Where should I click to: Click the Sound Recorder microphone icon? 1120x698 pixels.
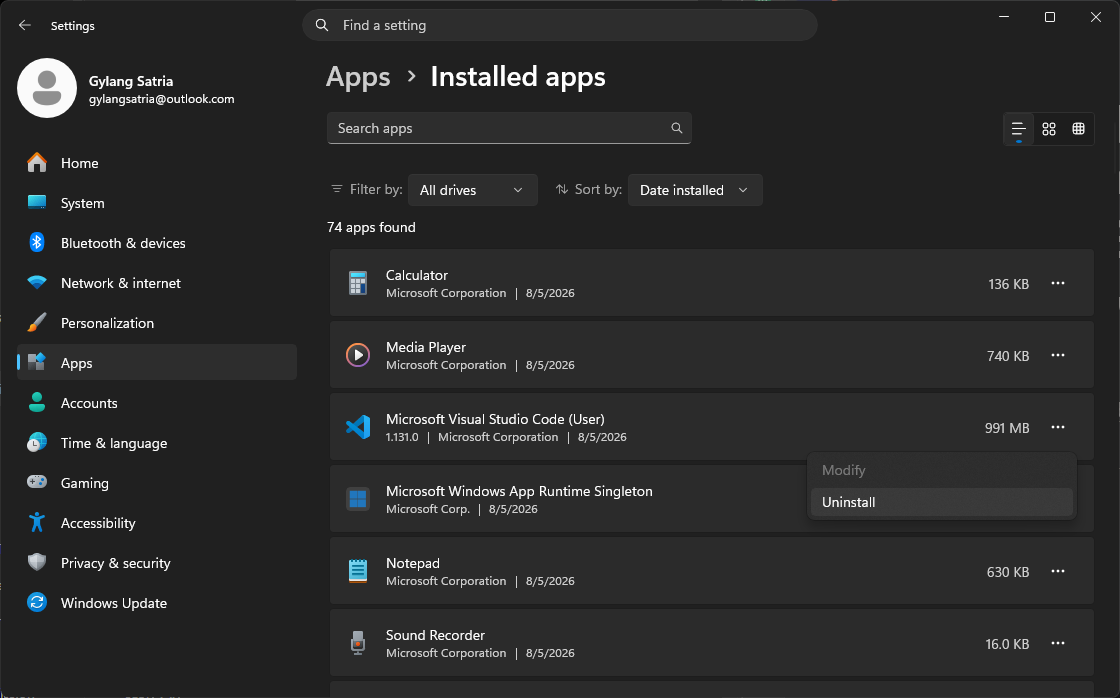(x=358, y=643)
